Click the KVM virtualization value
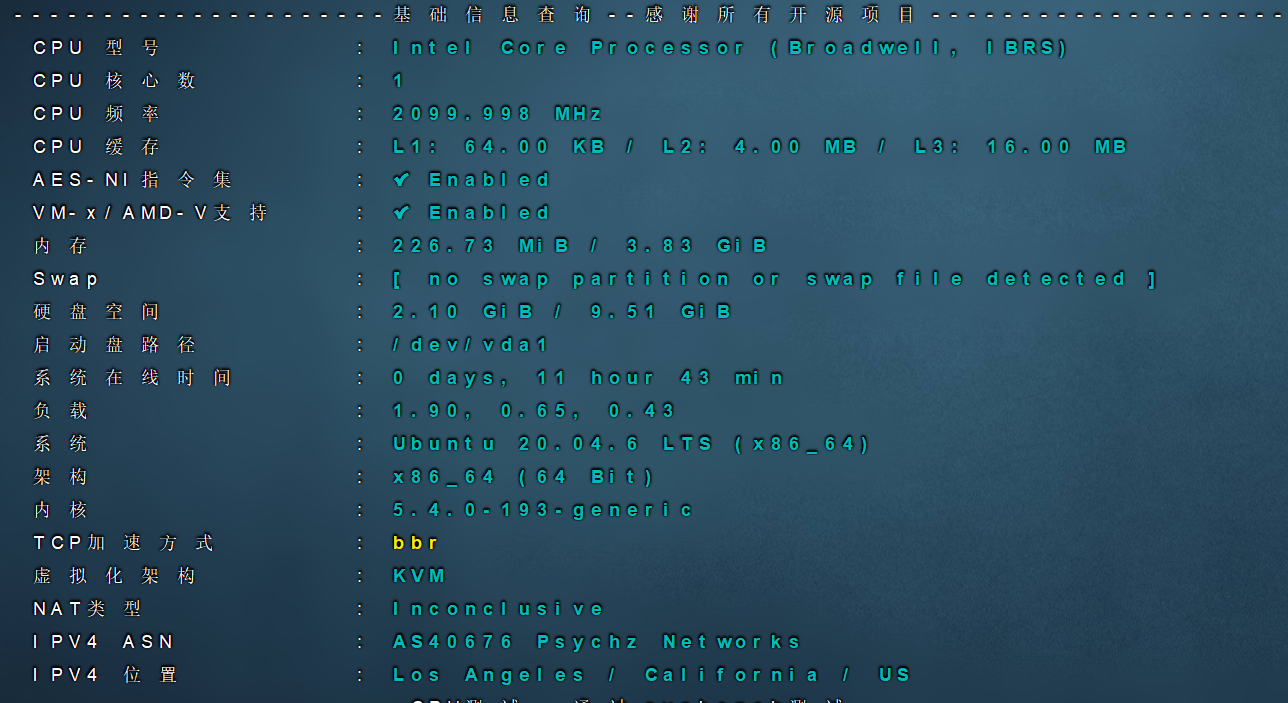Viewport: 1288px width, 703px height. (x=419, y=576)
